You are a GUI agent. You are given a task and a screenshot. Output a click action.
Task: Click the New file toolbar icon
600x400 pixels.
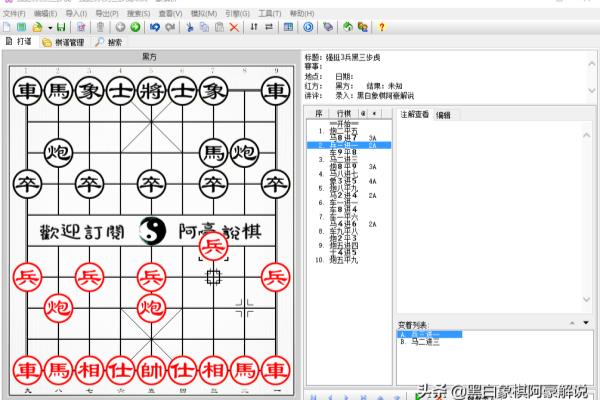click(x=9, y=26)
